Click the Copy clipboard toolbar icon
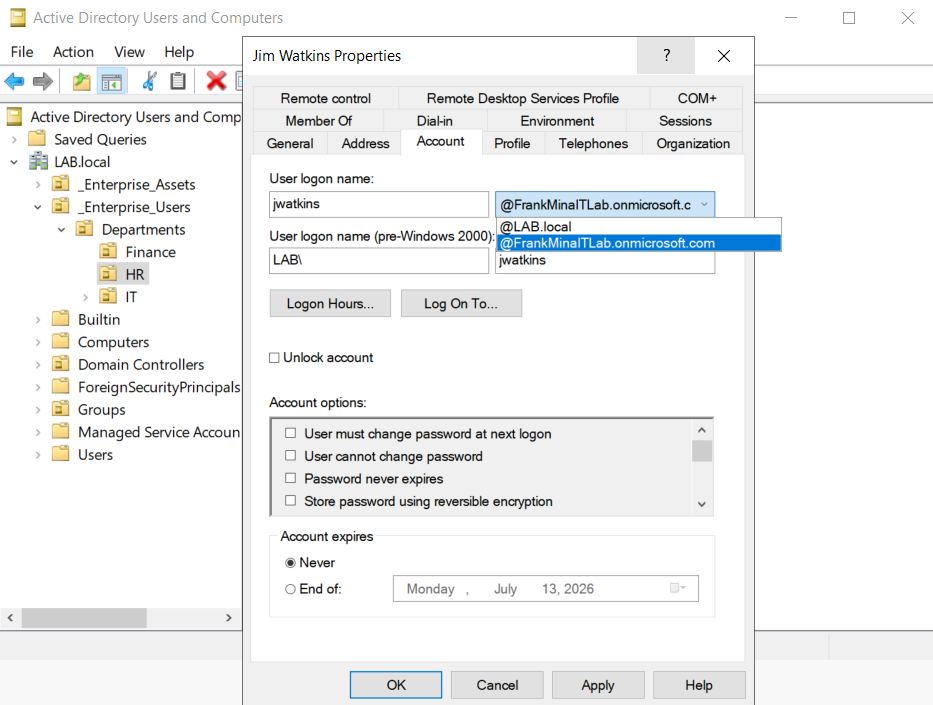The width and height of the screenshot is (933, 705). [x=178, y=81]
